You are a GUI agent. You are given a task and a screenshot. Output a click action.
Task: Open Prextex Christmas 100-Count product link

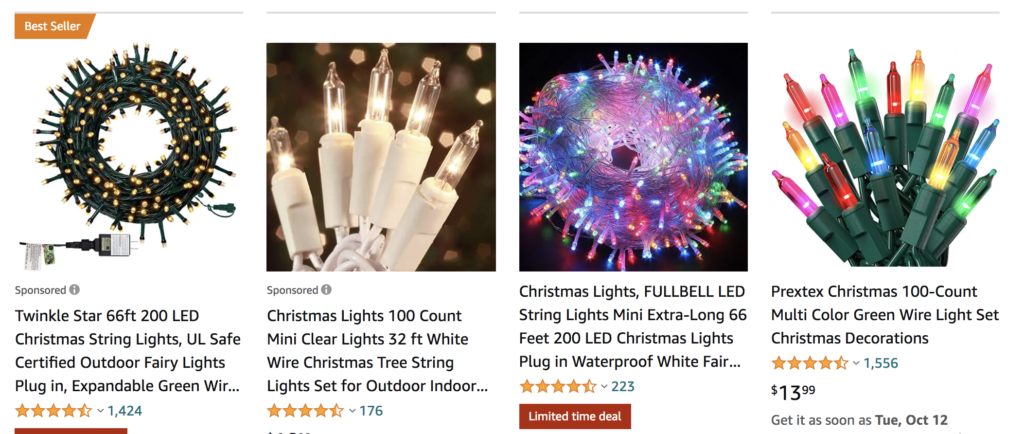[x=884, y=314]
